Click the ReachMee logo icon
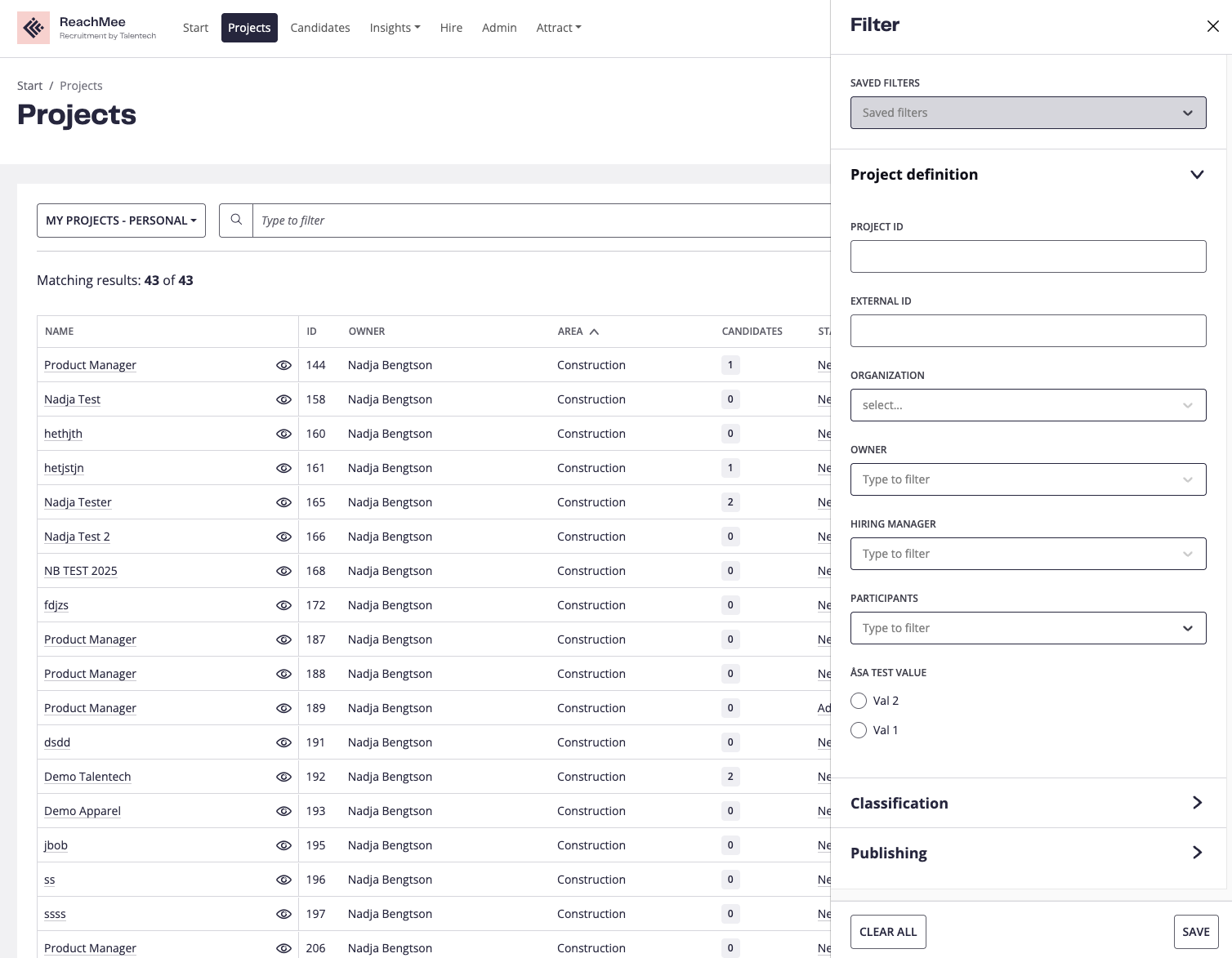The width and height of the screenshot is (1232, 958). tap(33, 29)
